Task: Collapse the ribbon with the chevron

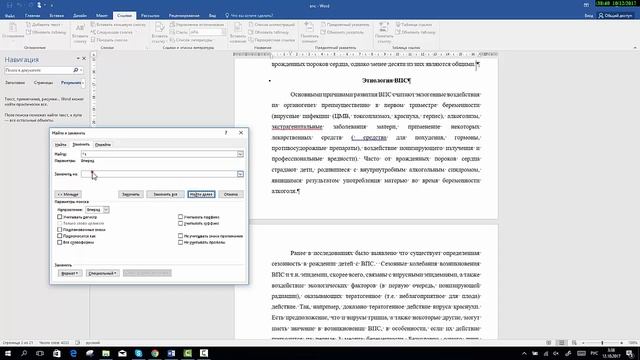Action: [x=635, y=48]
